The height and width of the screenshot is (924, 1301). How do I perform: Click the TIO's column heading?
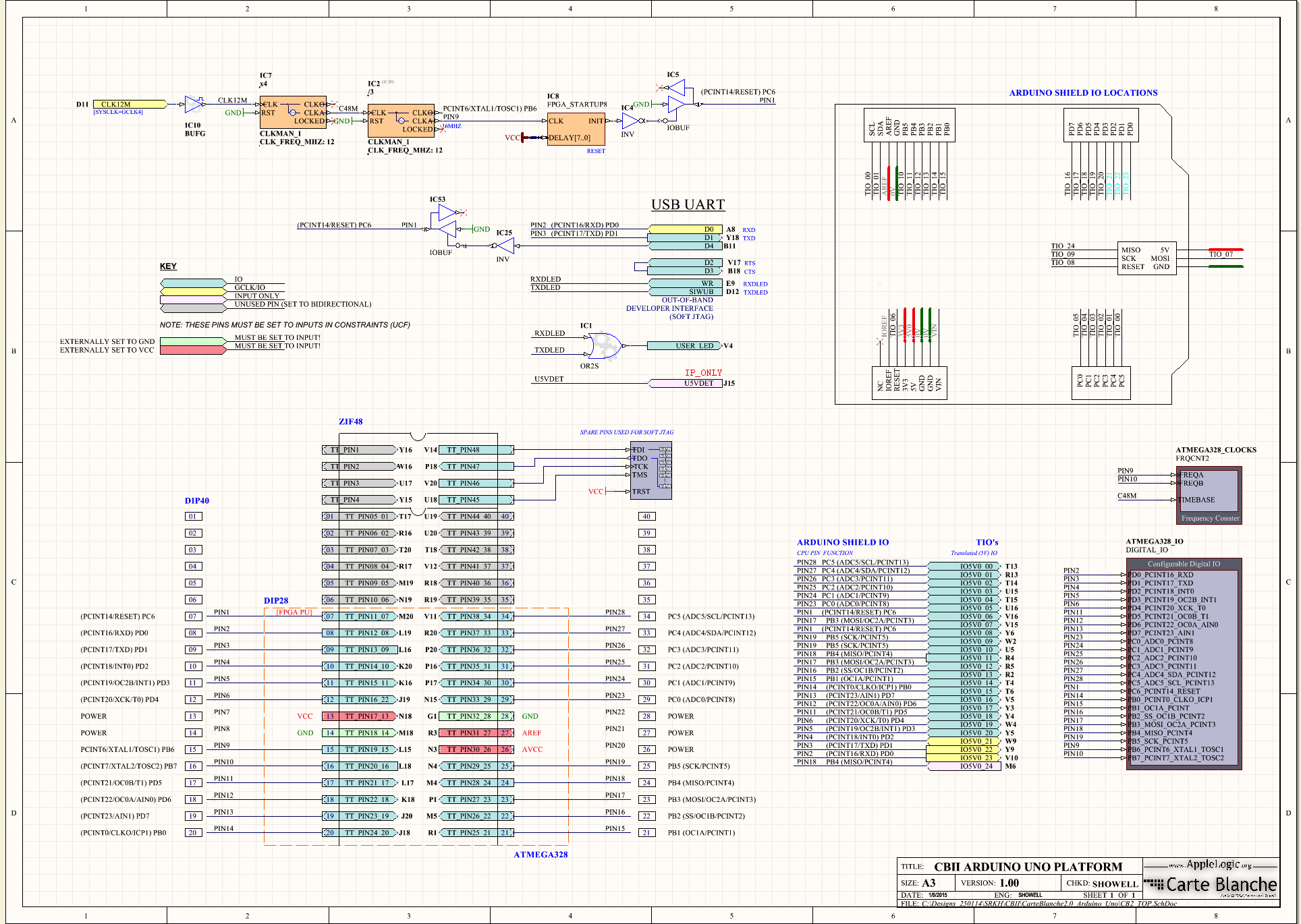coord(987,542)
